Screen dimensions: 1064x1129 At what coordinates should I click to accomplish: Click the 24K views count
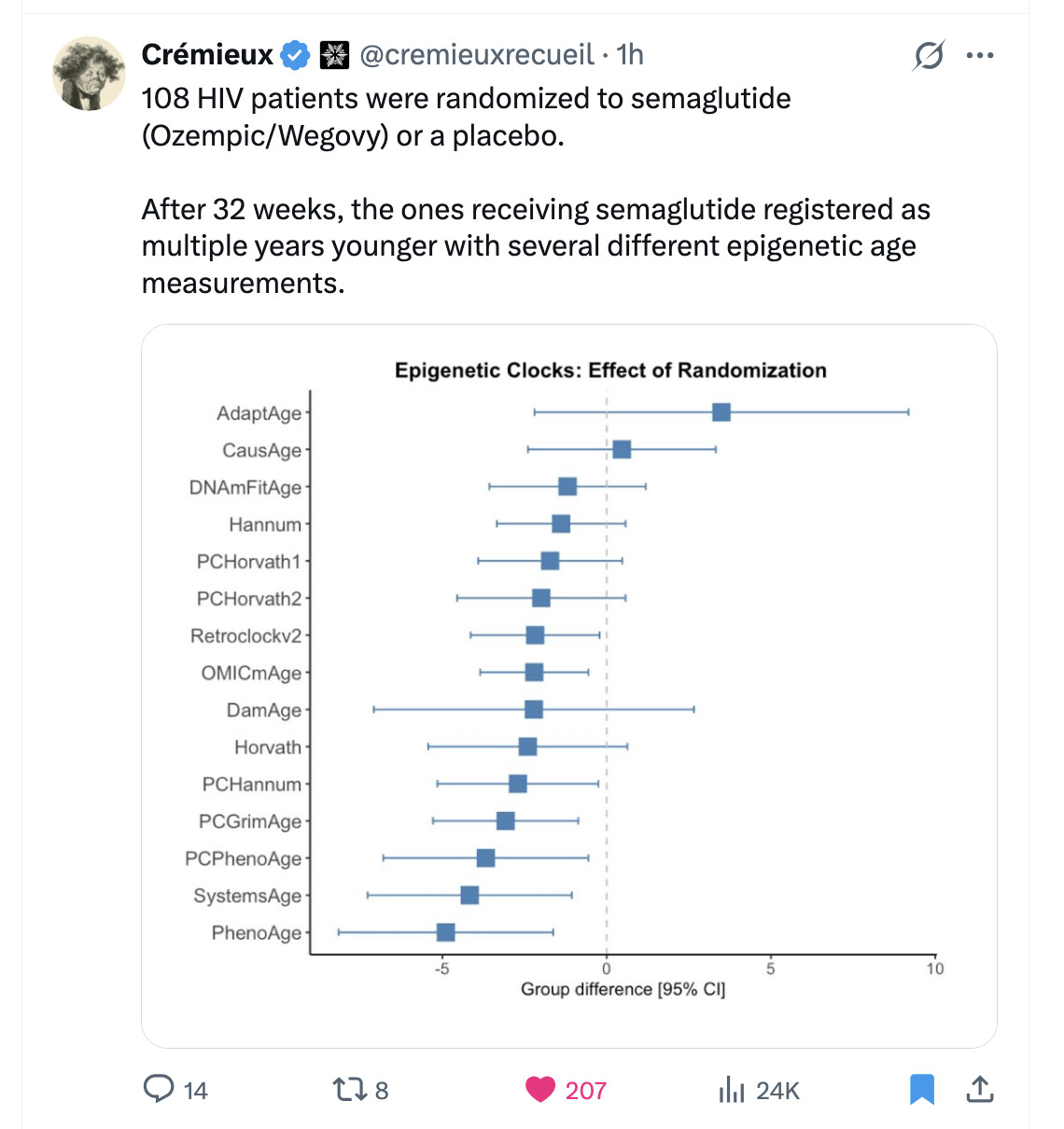point(777,1090)
